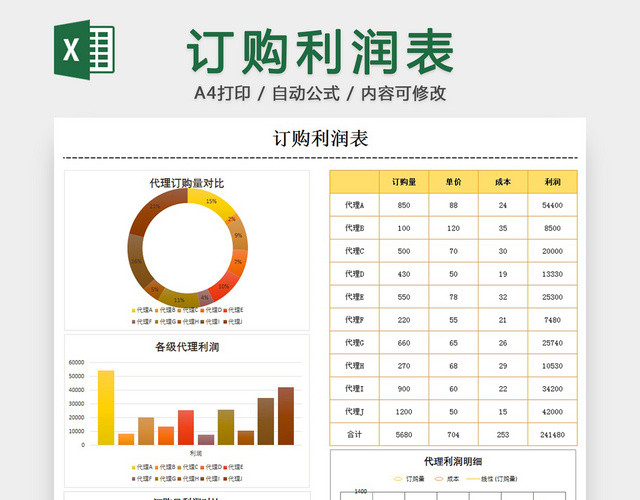
Task: Select 代理H profit cell 10530
Action: [553, 366]
